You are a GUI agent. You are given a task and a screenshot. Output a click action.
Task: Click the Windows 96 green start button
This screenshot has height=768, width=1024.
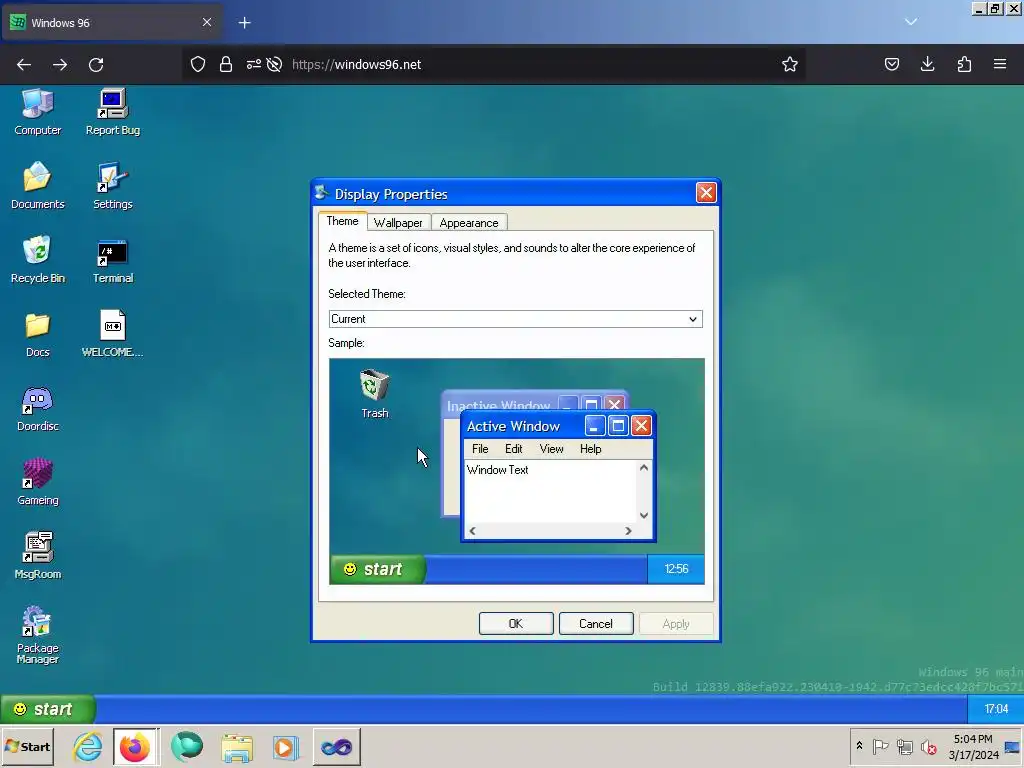(47, 709)
